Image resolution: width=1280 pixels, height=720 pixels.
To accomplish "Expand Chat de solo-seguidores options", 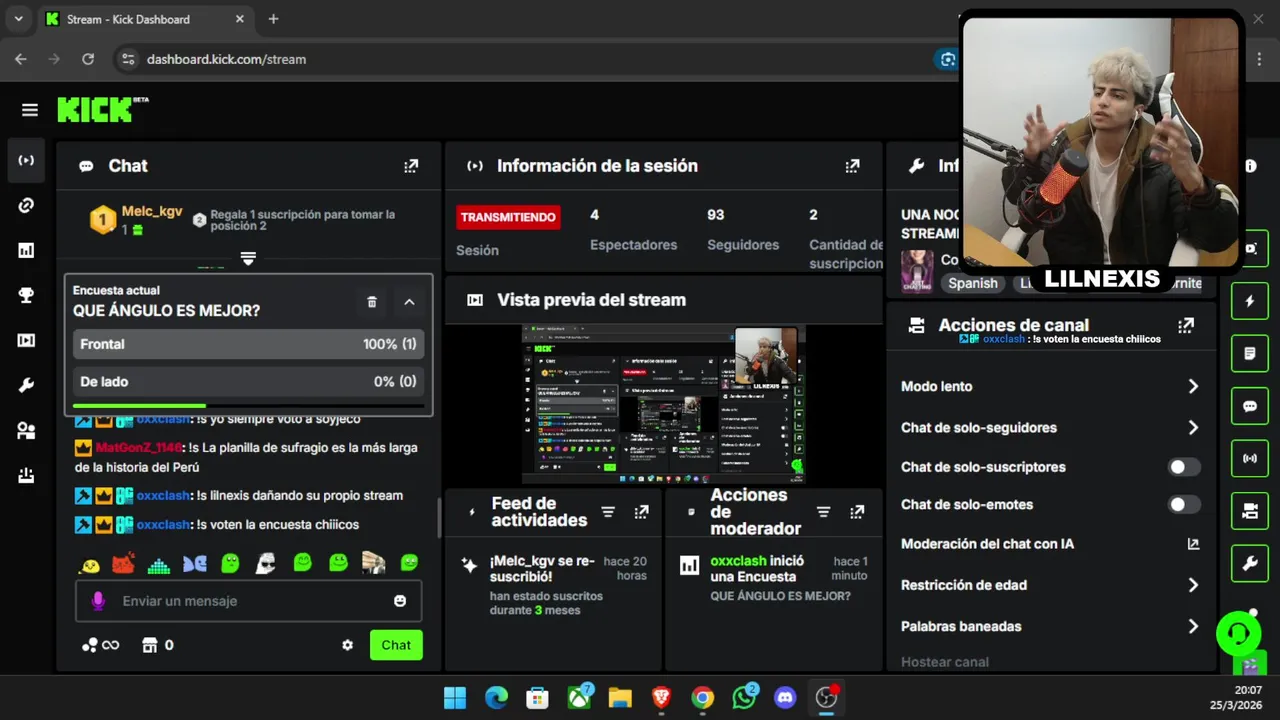I will pyautogui.click(x=1192, y=427).
